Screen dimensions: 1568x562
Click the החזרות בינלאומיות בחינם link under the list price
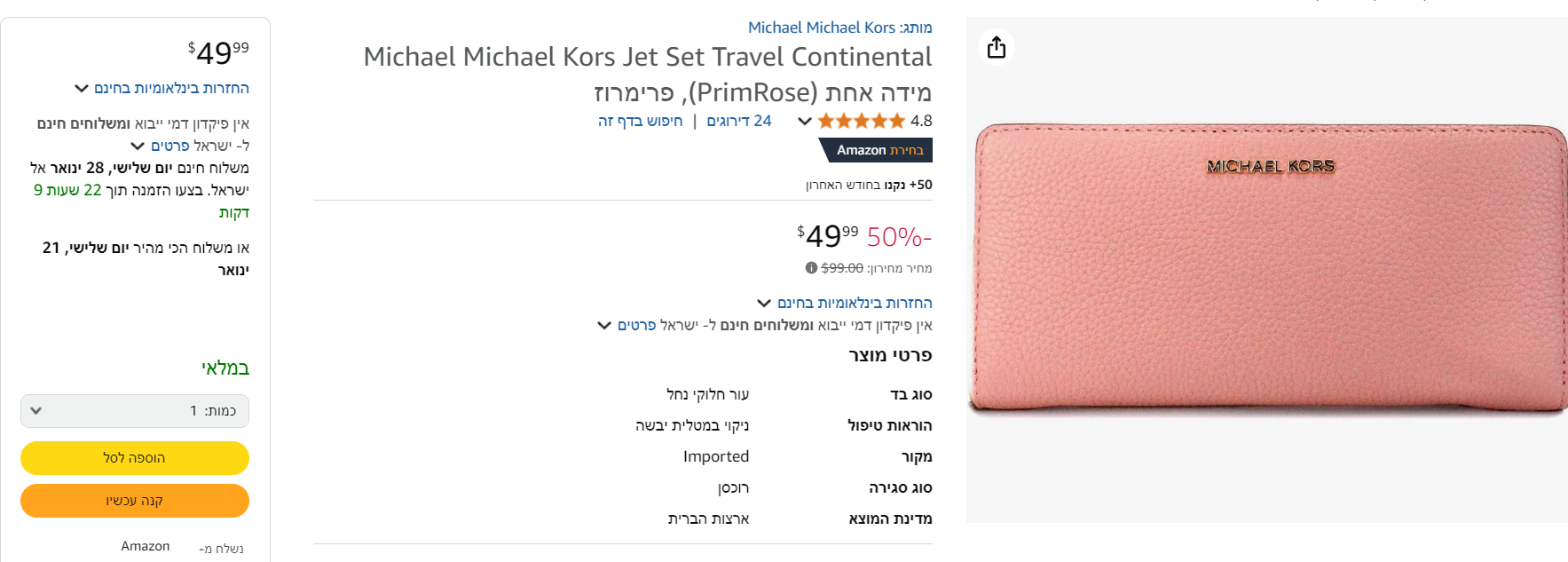coord(855,304)
